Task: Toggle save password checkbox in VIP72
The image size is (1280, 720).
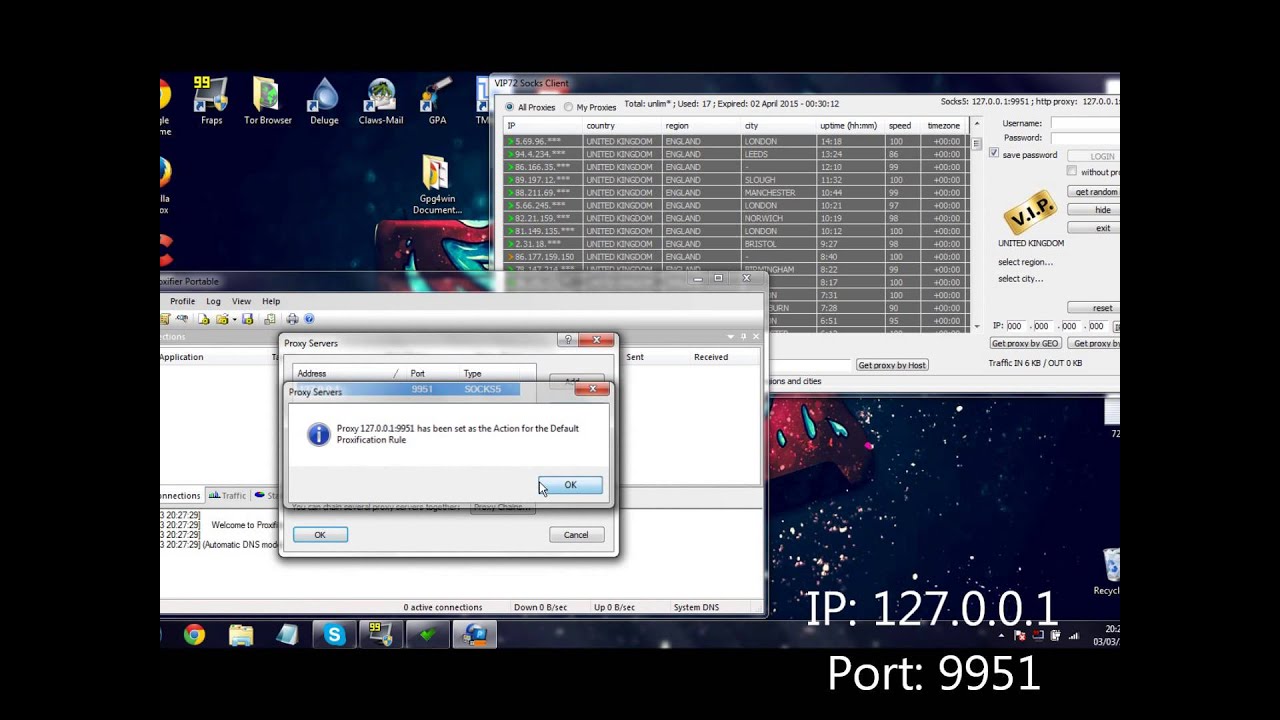Action: [x=993, y=154]
